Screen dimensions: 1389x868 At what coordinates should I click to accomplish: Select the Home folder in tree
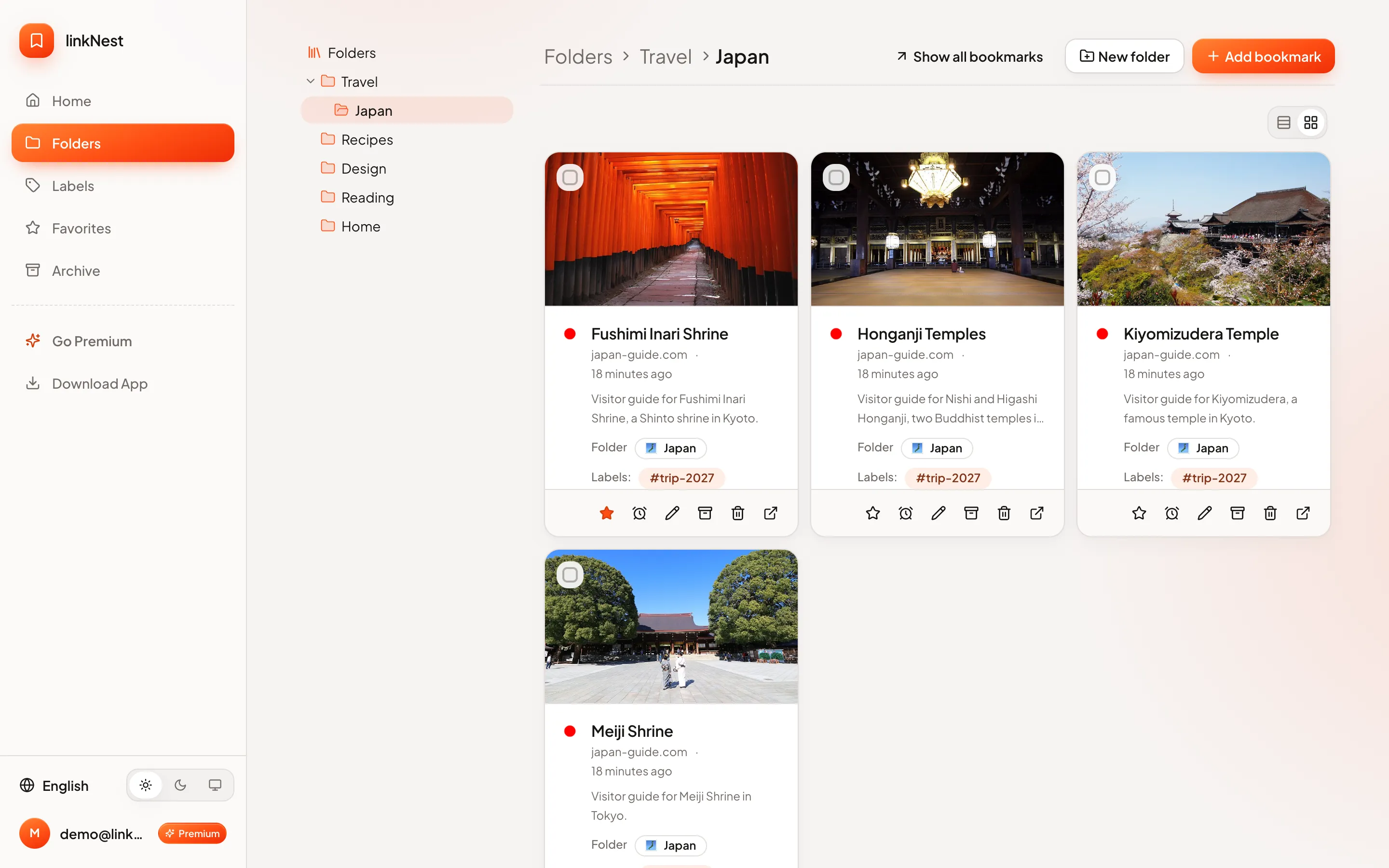point(407,226)
